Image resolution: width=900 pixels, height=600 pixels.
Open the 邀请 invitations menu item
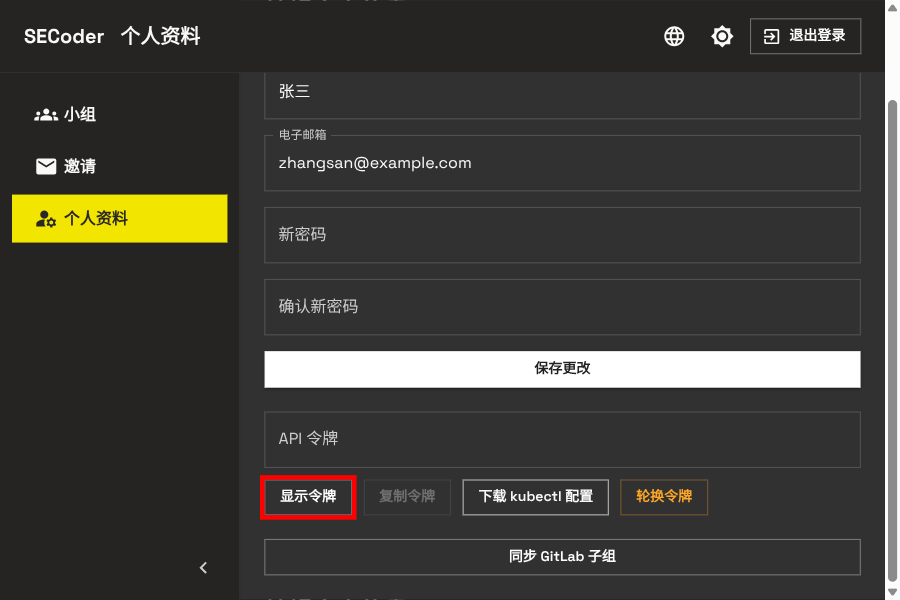pyautogui.click(x=119, y=167)
